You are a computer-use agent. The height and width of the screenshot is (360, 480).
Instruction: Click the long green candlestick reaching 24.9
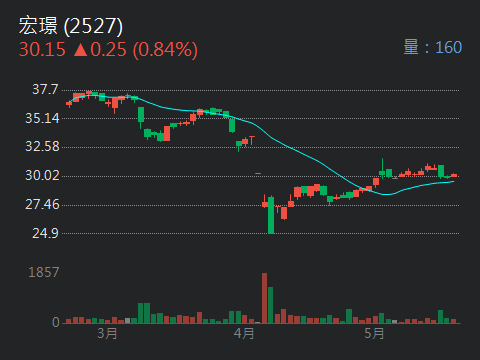tap(271, 215)
